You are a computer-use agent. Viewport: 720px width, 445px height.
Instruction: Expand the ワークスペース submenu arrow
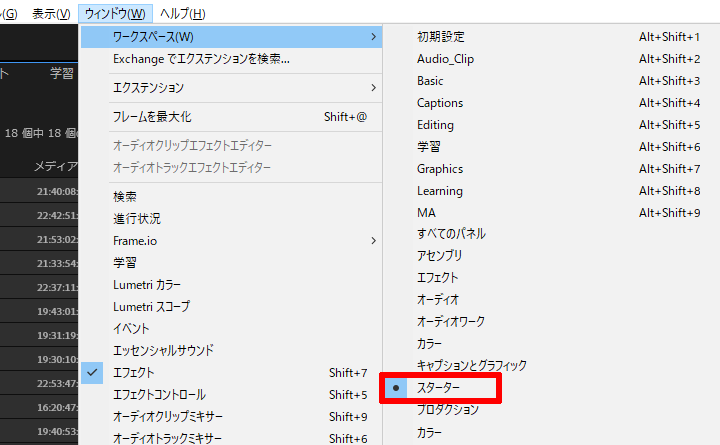373,37
